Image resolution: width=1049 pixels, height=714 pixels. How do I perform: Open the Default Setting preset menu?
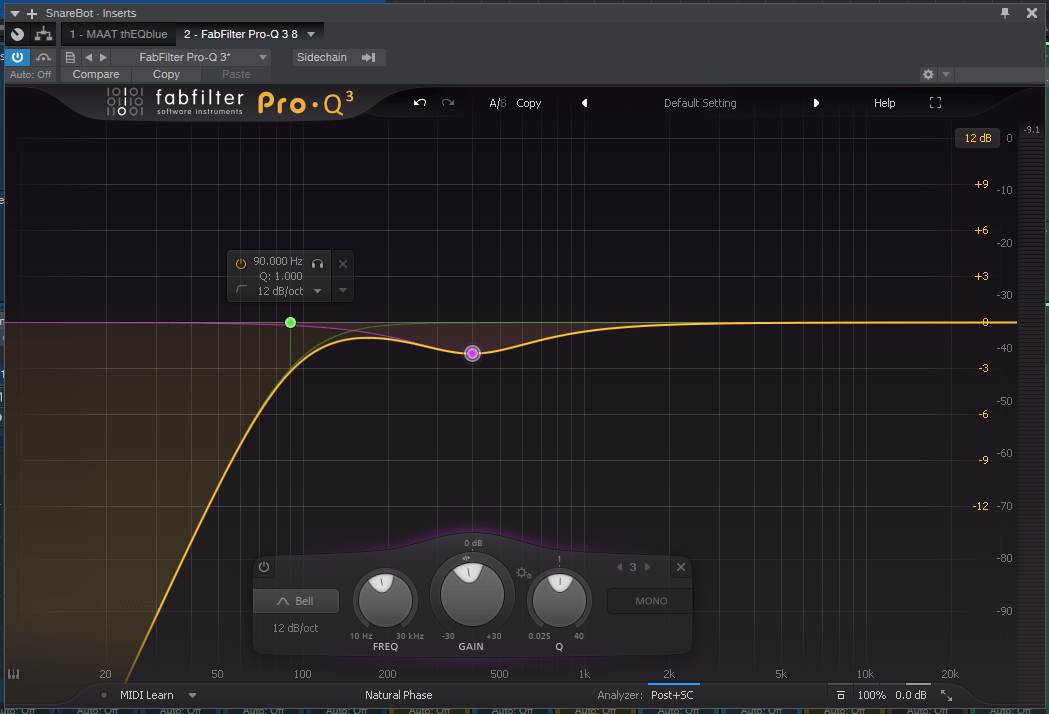pyautogui.click(x=700, y=102)
